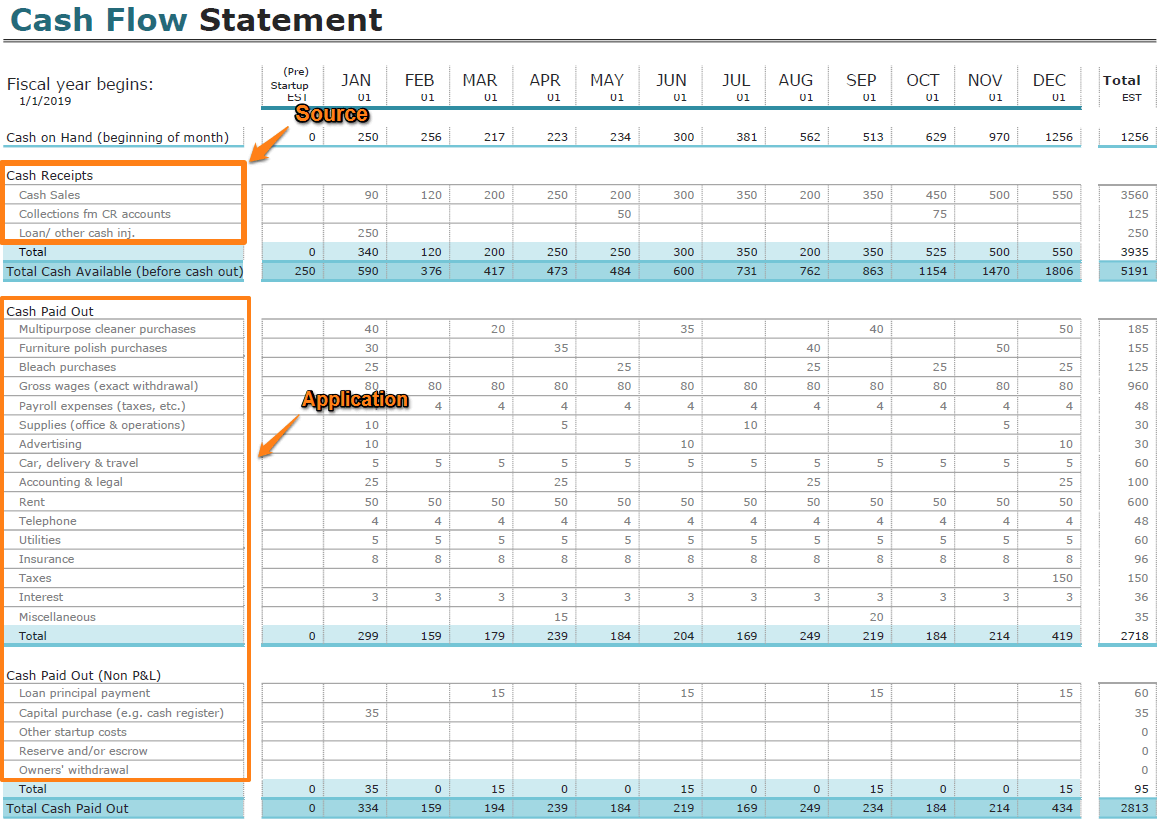The width and height of the screenshot is (1163, 826).
Task: Click the Cash on Hand beginning value 250
Action: (366, 136)
